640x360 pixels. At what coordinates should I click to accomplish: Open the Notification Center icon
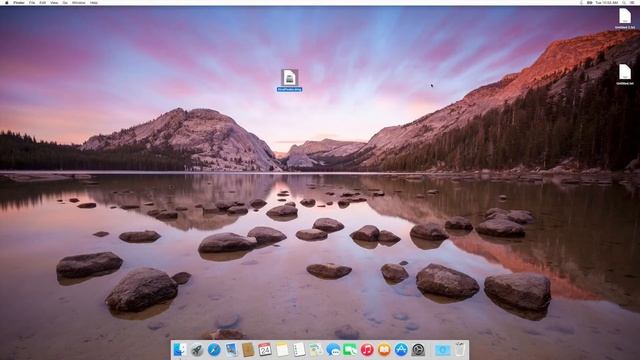[x=632, y=2]
